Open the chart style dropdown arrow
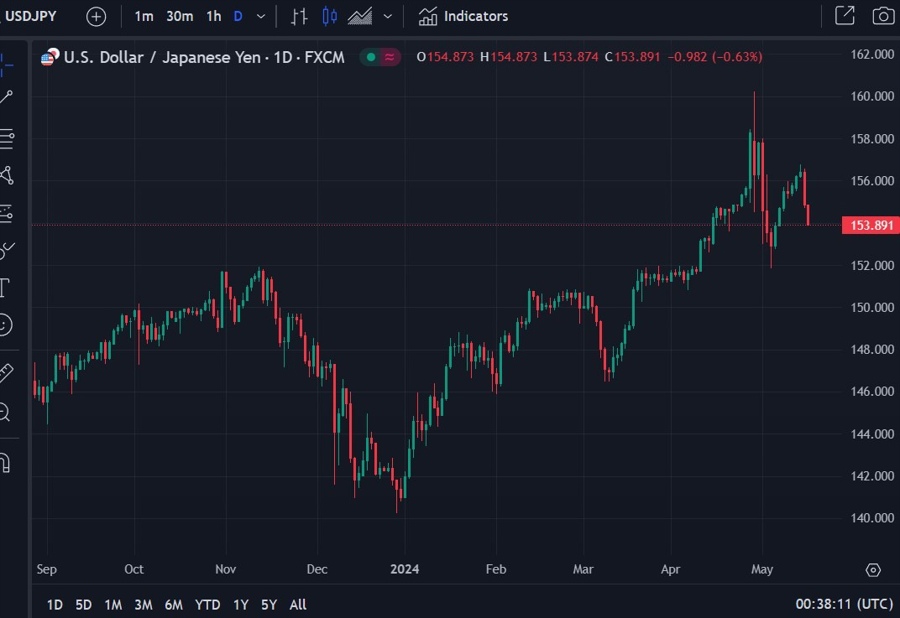 click(388, 16)
